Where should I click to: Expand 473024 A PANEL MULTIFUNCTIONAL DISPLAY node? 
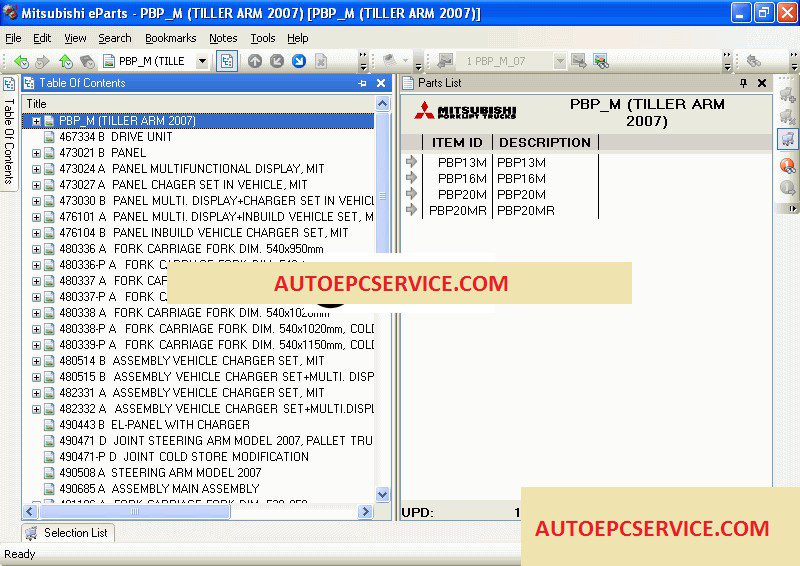tap(36, 169)
